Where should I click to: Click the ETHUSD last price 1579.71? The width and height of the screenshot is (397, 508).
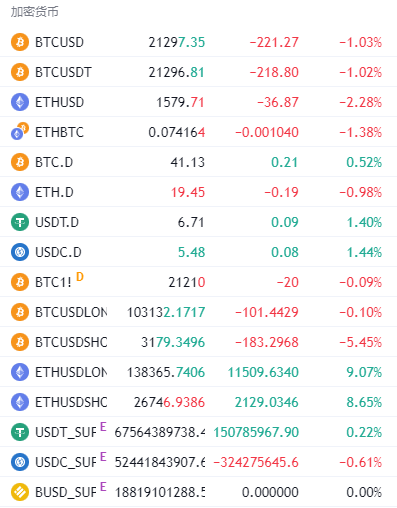180,102
